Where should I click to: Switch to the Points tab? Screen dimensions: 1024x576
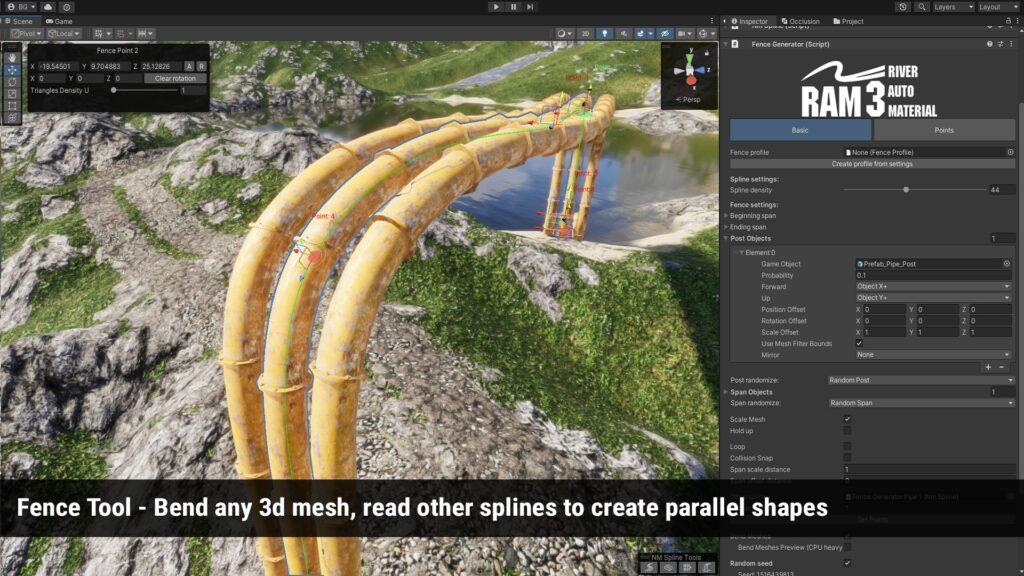click(x=944, y=130)
